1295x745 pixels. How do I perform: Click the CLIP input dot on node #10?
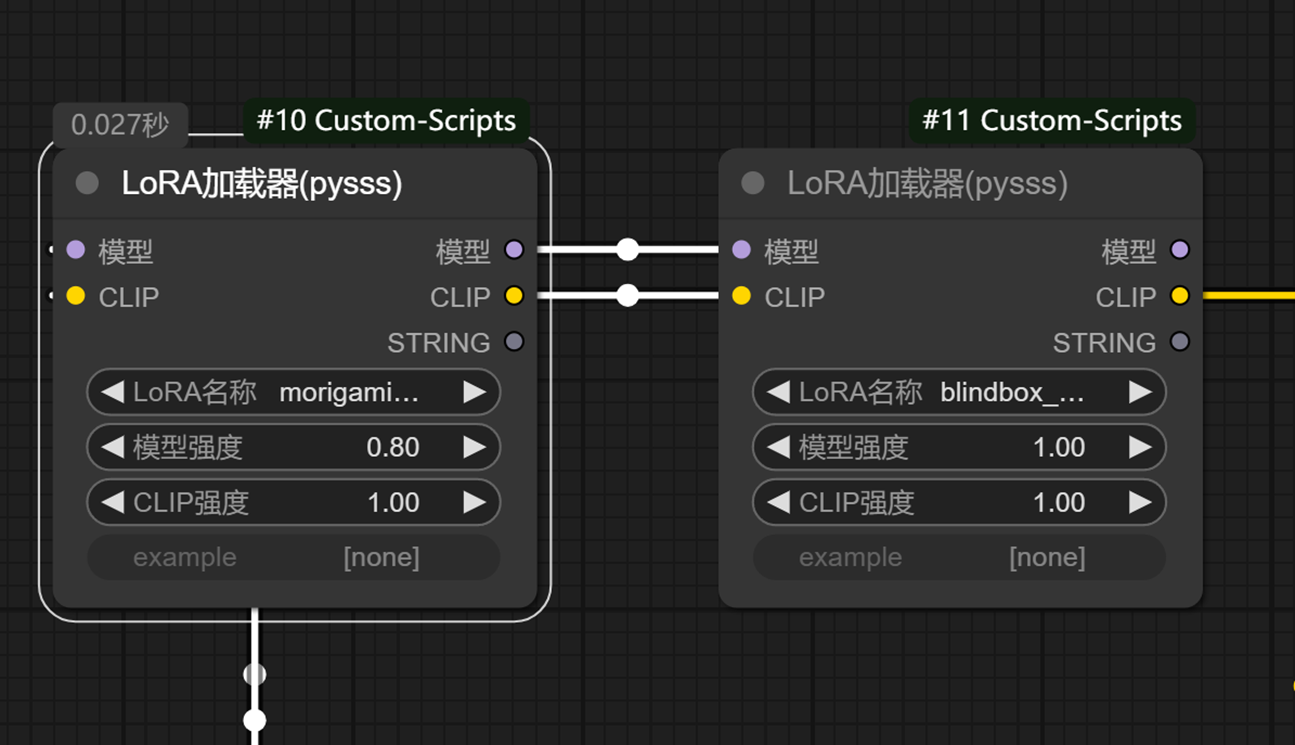pyautogui.click(x=75, y=296)
